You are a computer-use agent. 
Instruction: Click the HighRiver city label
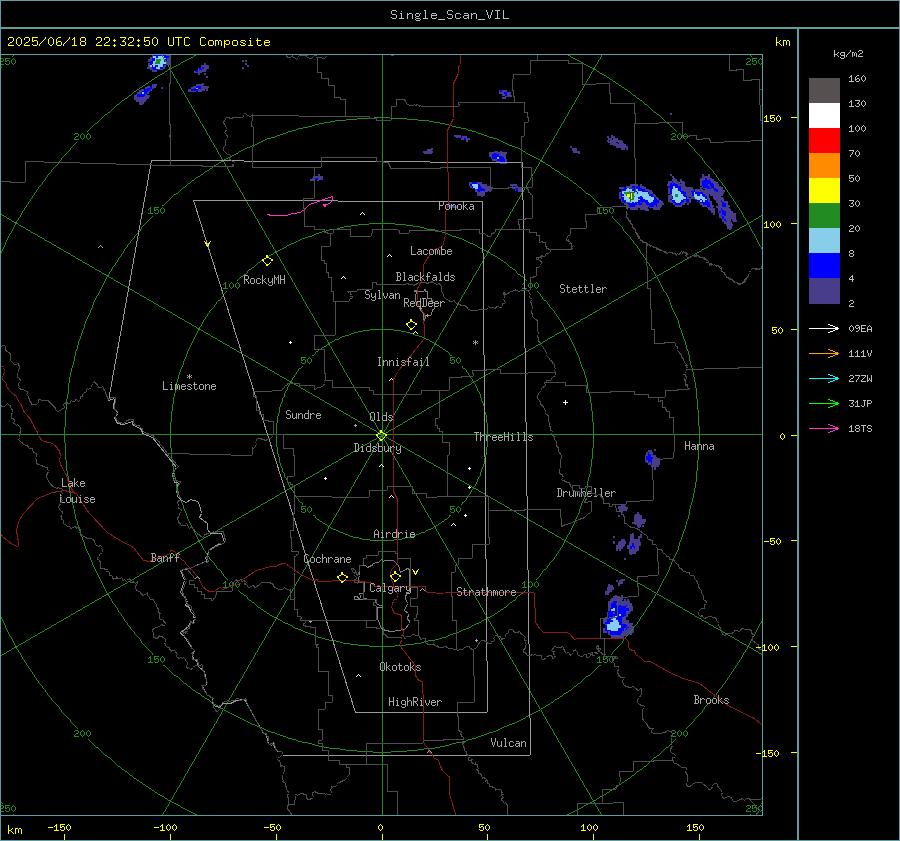415,702
